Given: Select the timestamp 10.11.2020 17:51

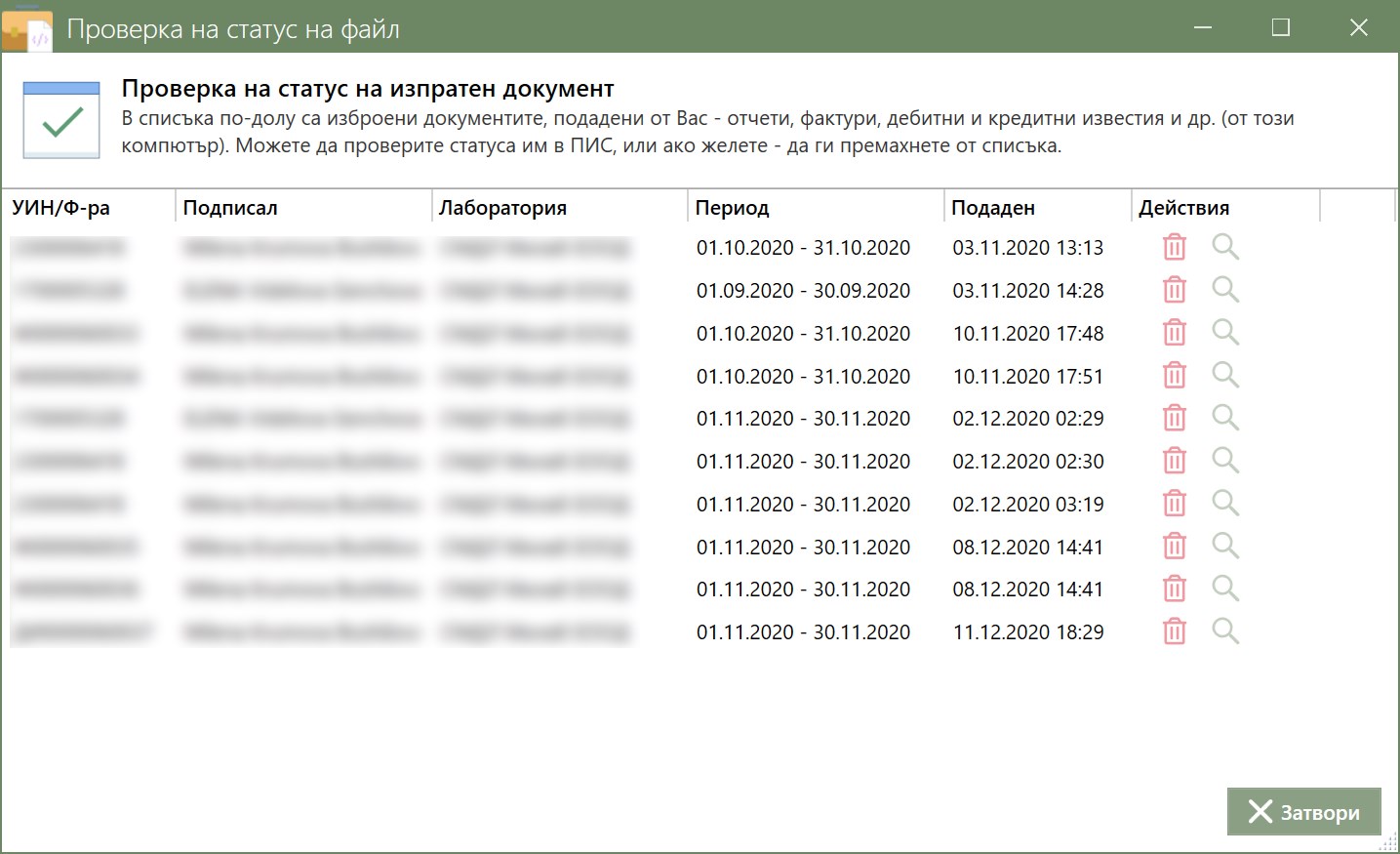Looking at the screenshot, I should pos(1028,377).
